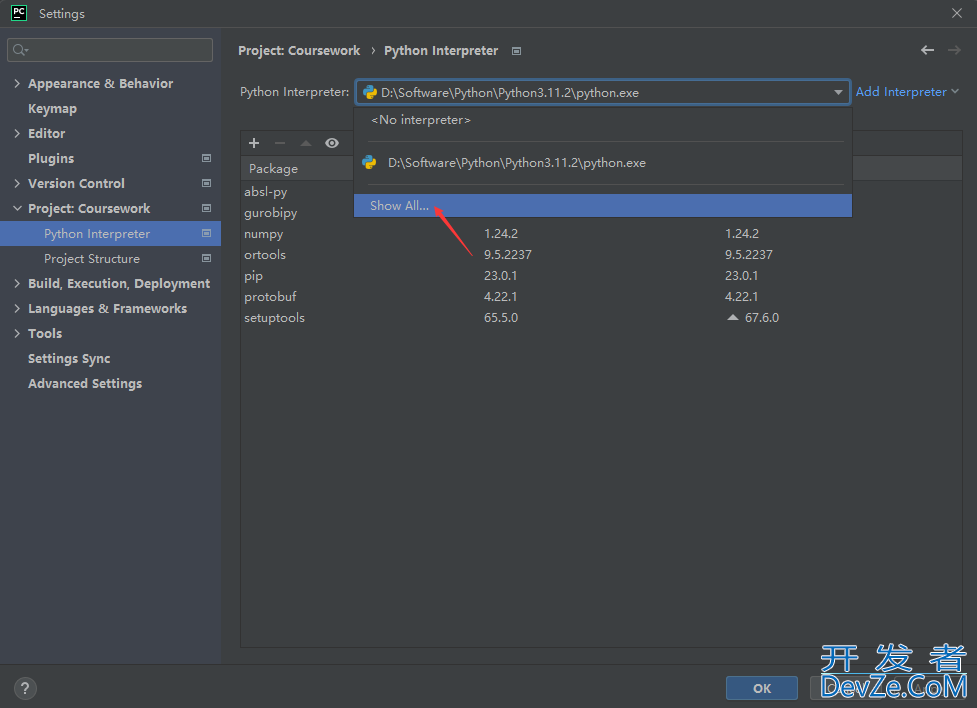Screen dimensions: 977x708
Task: Focus the settings search field
Action: pos(110,50)
